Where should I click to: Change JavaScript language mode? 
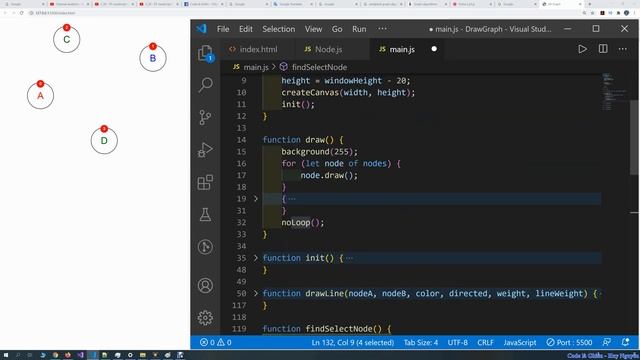click(520, 342)
